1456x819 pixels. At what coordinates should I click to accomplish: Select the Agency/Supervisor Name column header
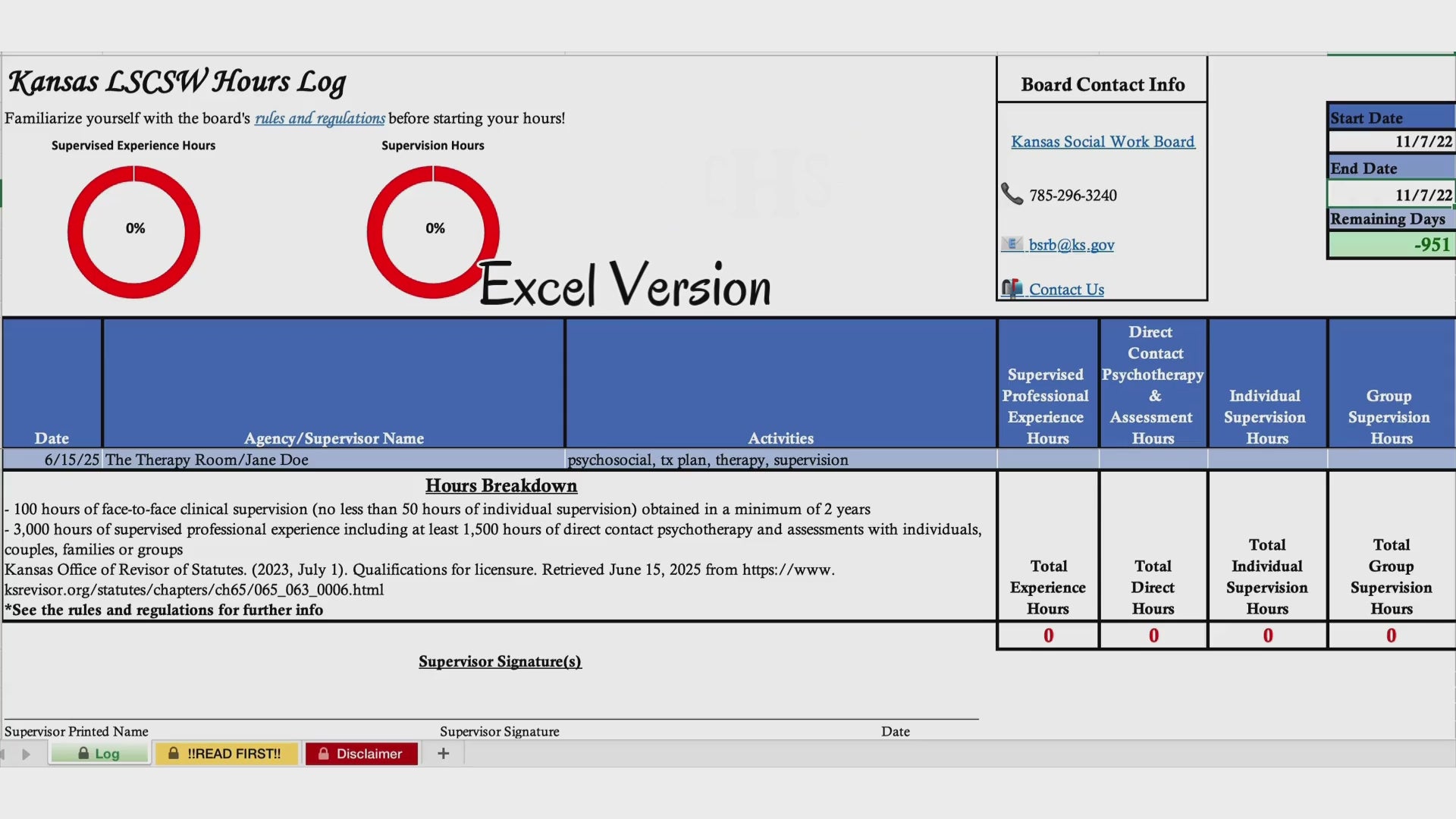tap(334, 383)
